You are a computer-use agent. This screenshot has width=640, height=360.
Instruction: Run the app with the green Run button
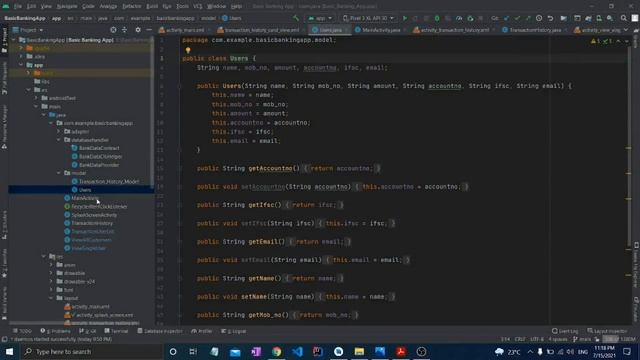click(405, 18)
